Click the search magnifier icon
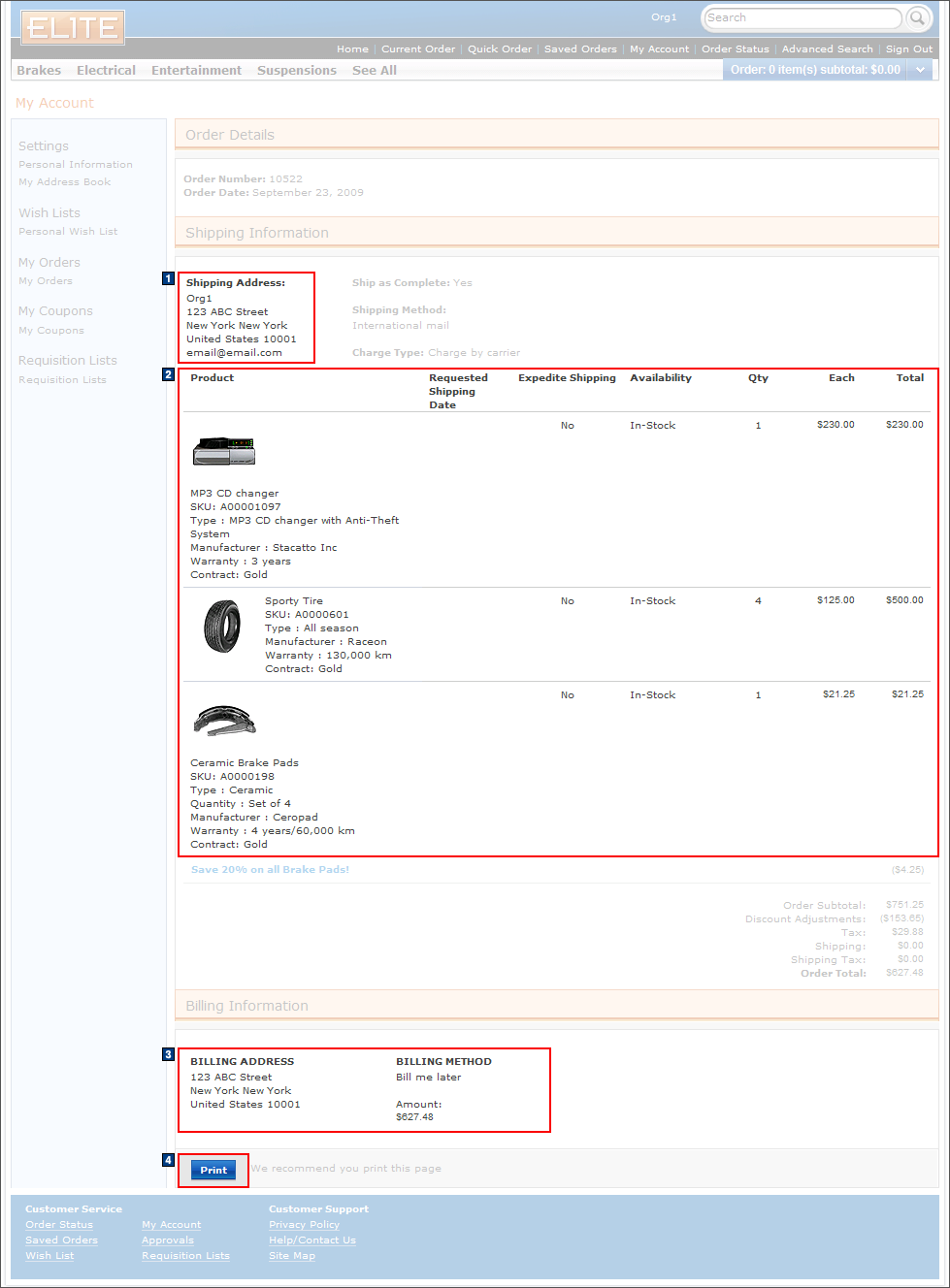Screen dimensions: 950x1288 (916, 17)
